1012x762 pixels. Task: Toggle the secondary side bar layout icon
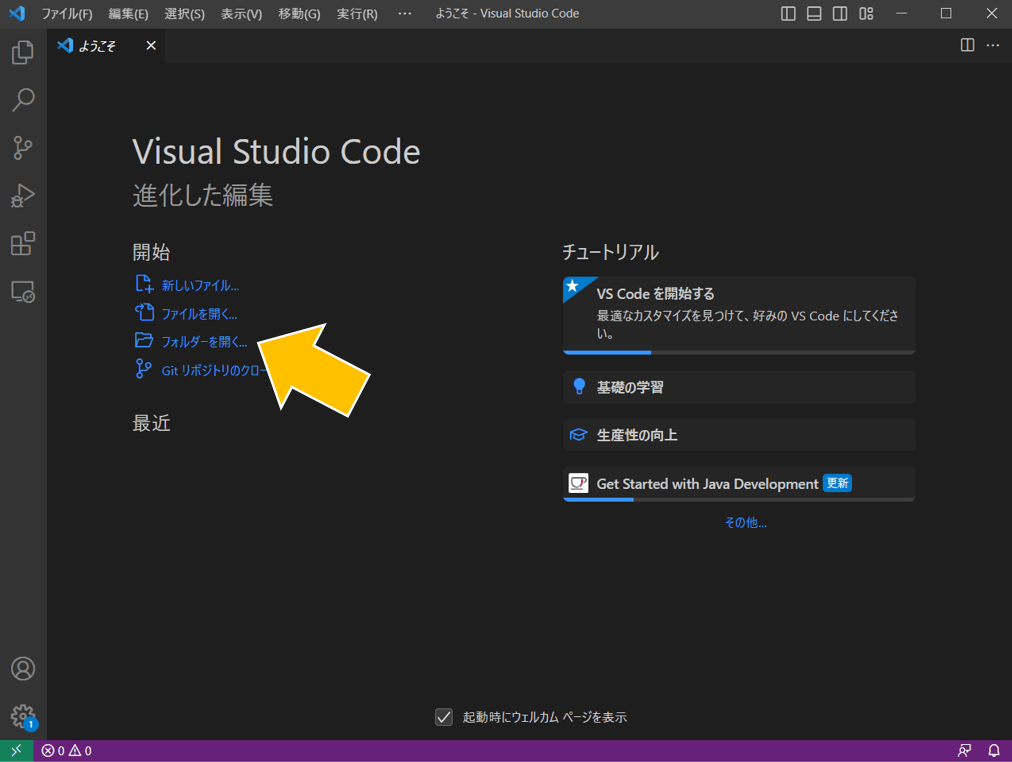[840, 14]
